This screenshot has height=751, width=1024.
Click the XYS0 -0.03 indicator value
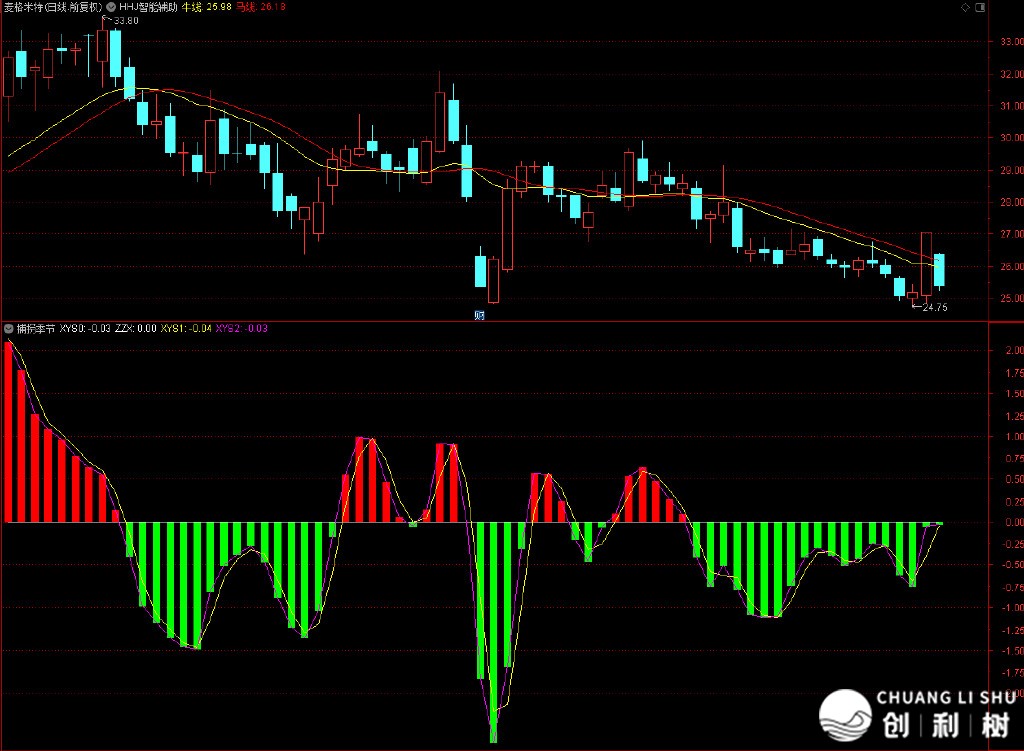[x=85, y=328]
